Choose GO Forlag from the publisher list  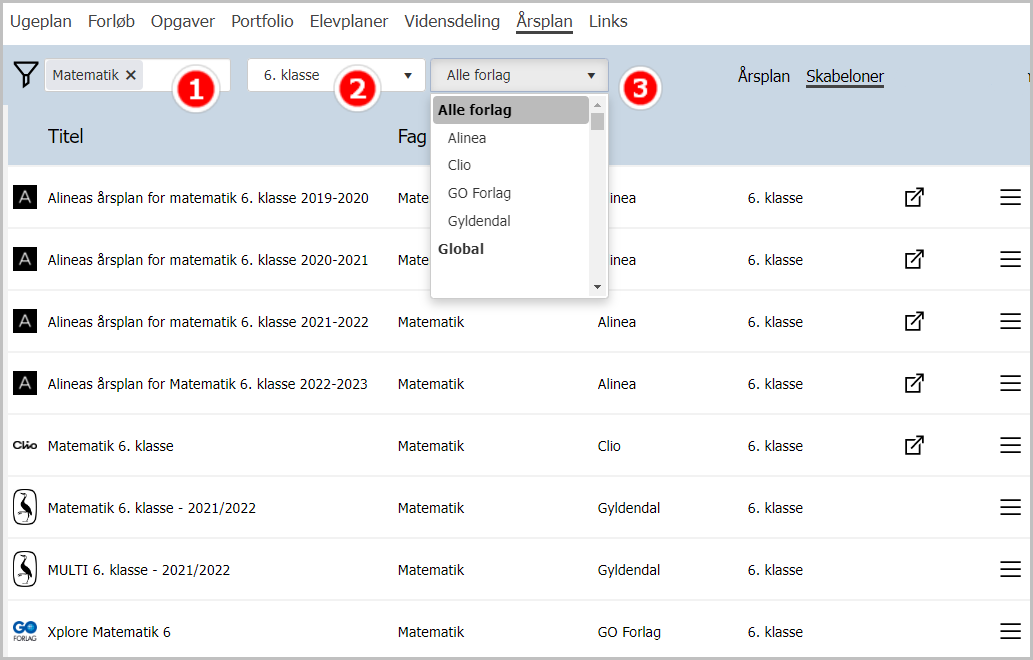(479, 193)
